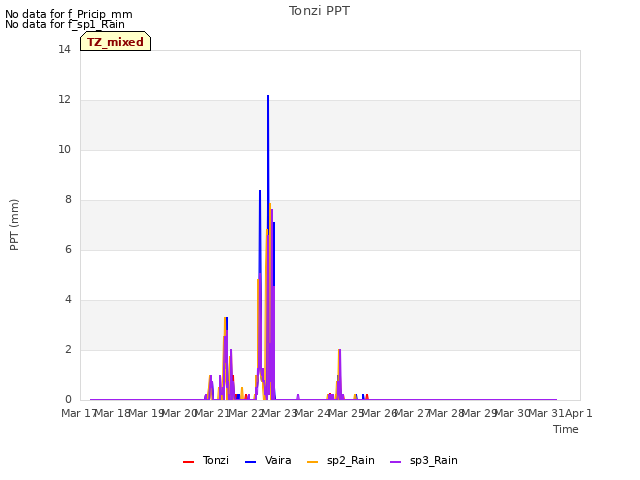Click the orange sp2_Rain legend swatch
Image resolution: width=640 pixels, height=480 pixels.
point(312,462)
